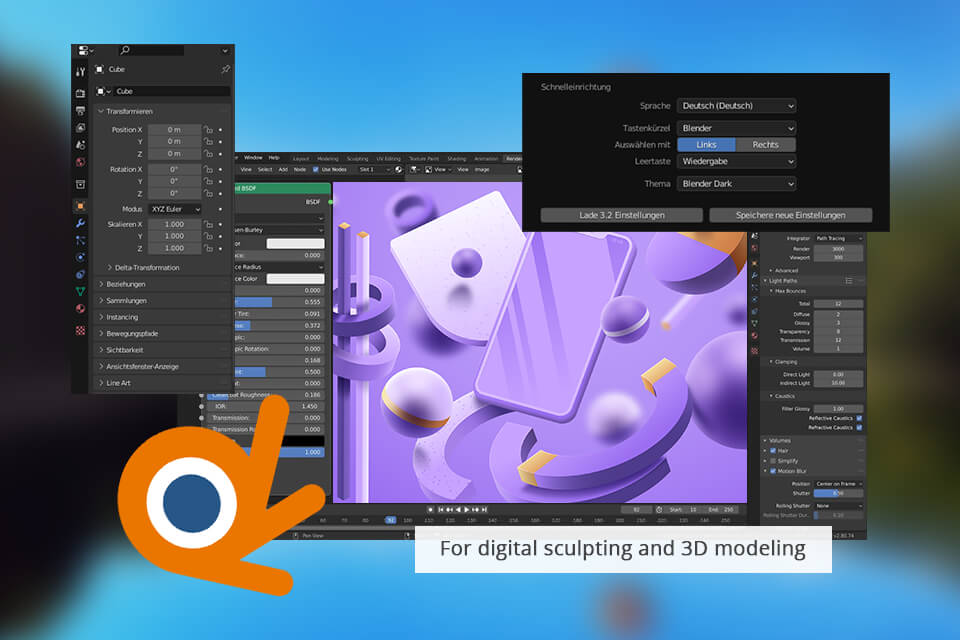Switch to the UV Editing workspace tab
Viewport: 960px width, 640px height.
(x=388, y=159)
